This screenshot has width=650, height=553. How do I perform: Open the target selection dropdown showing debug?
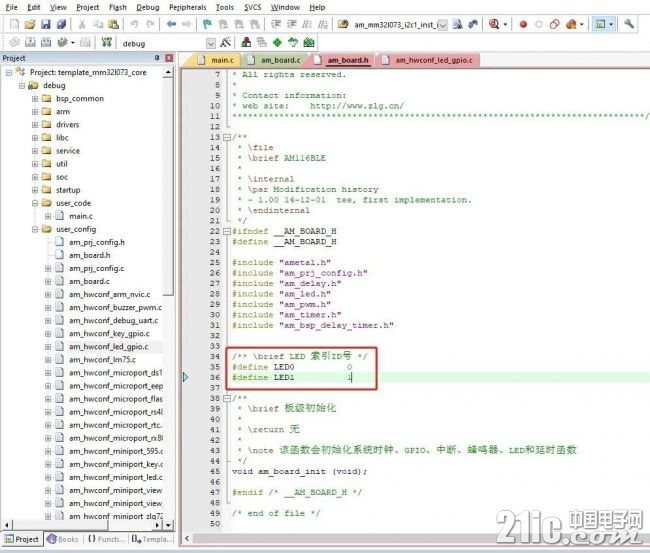pos(211,43)
